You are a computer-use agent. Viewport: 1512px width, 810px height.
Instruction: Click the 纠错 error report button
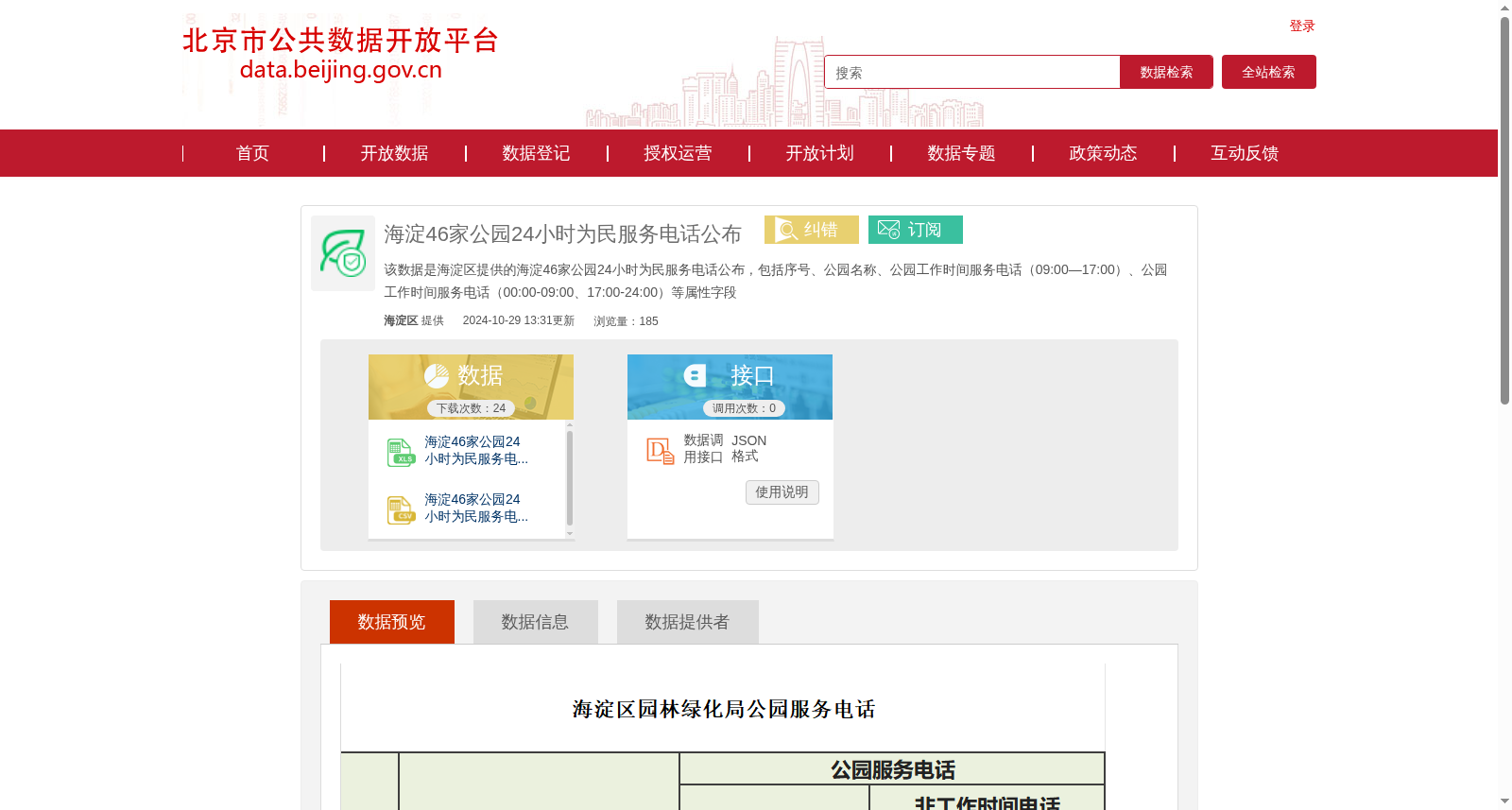click(x=812, y=230)
